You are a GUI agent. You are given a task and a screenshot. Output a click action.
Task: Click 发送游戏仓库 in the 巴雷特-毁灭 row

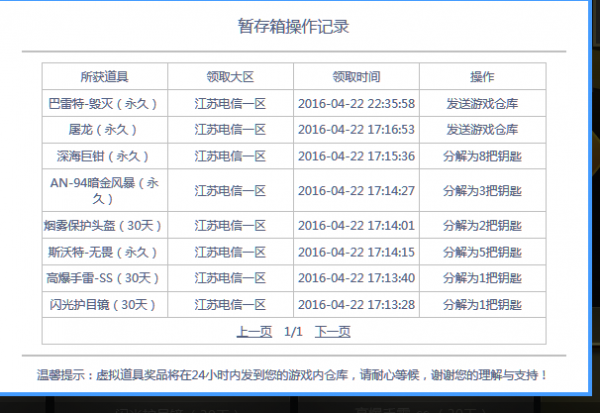tap(482, 104)
